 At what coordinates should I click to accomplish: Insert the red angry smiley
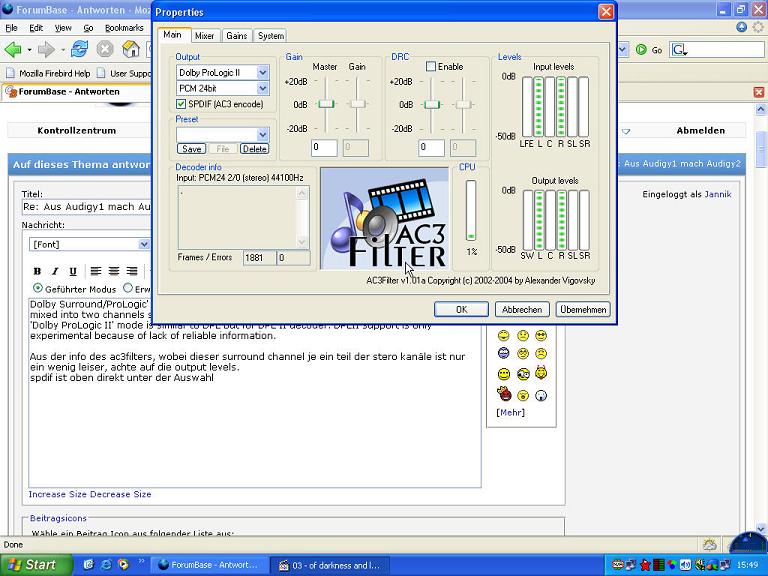click(x=504, y=394)
